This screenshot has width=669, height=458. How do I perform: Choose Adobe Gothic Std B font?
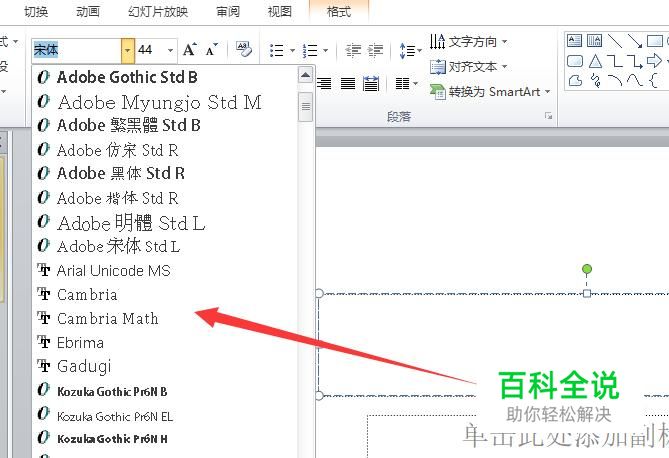[x=165, y=77]
